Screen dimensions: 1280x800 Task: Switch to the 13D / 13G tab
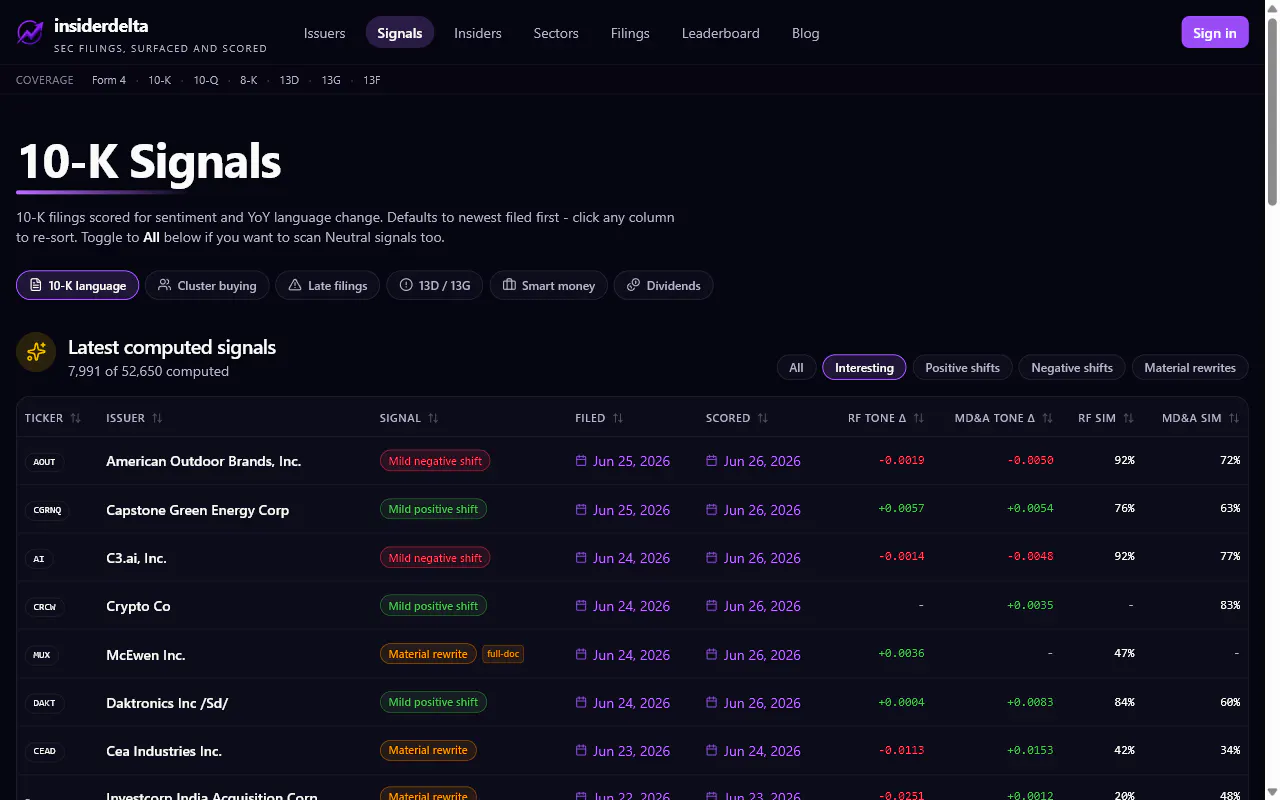pyautogui.click(x=435, y=285)
